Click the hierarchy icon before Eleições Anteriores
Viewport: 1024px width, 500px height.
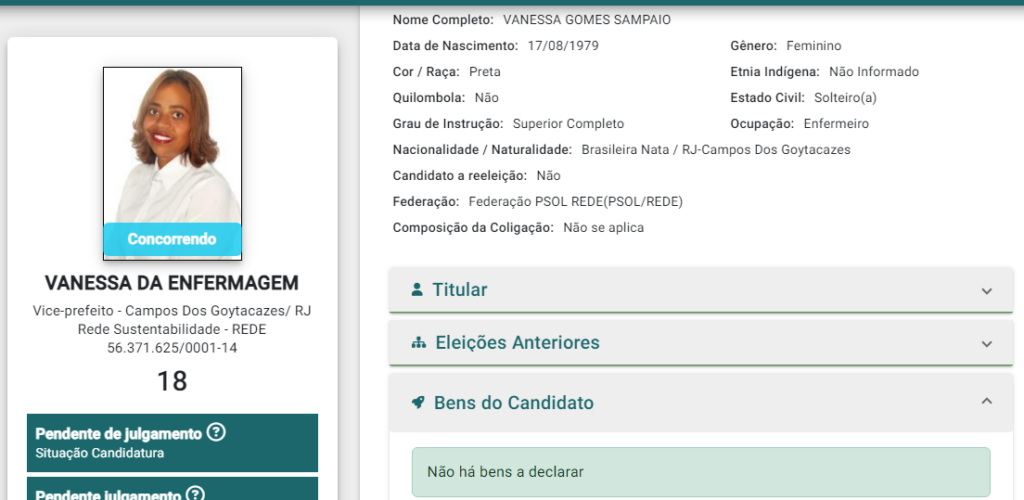[419, 343]
